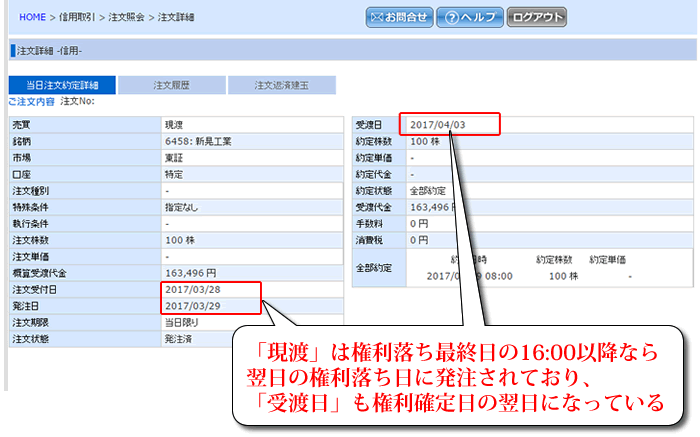Click the 概算受渡代金 value 163,496 円
This screenshot has height=437, width=700.
(x=193, y=273)
